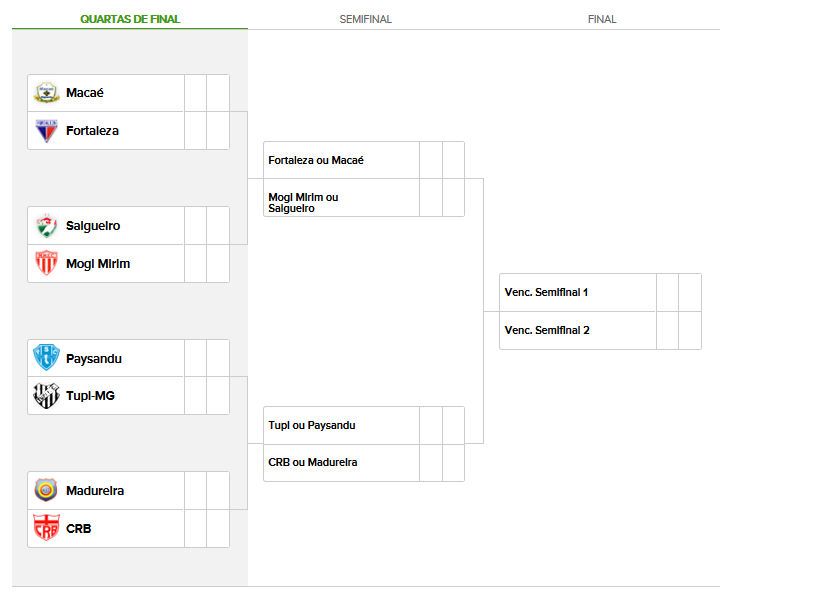826x593 pixels.
Task: Select the Final tab
Action: point(602,19)
